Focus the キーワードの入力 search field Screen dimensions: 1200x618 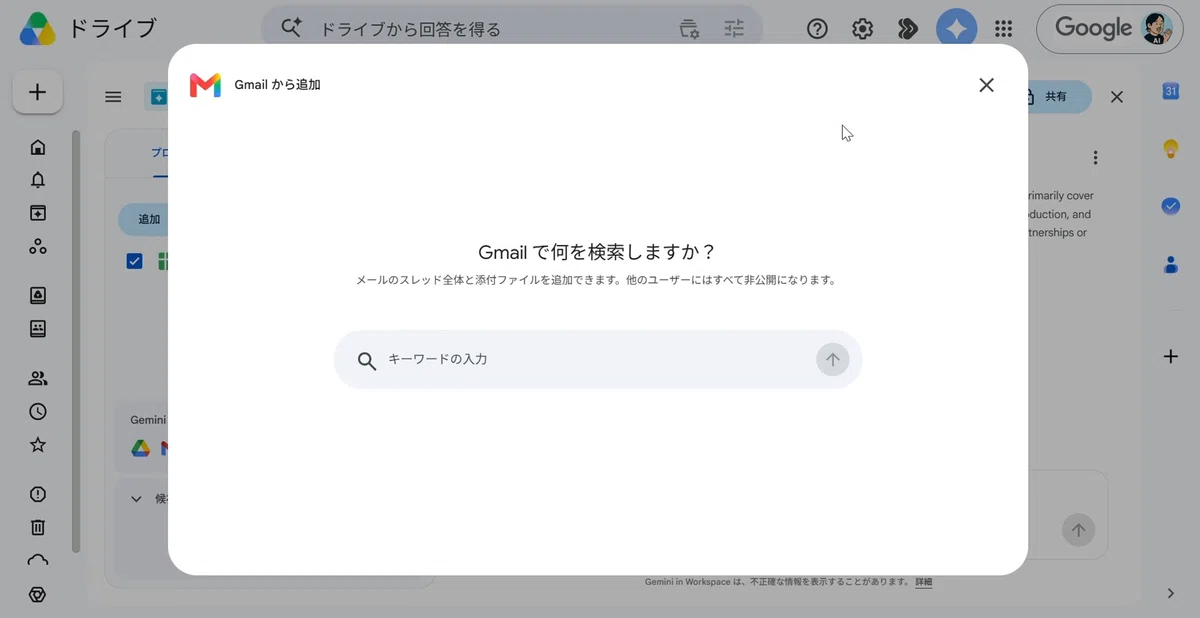point(598,359)
